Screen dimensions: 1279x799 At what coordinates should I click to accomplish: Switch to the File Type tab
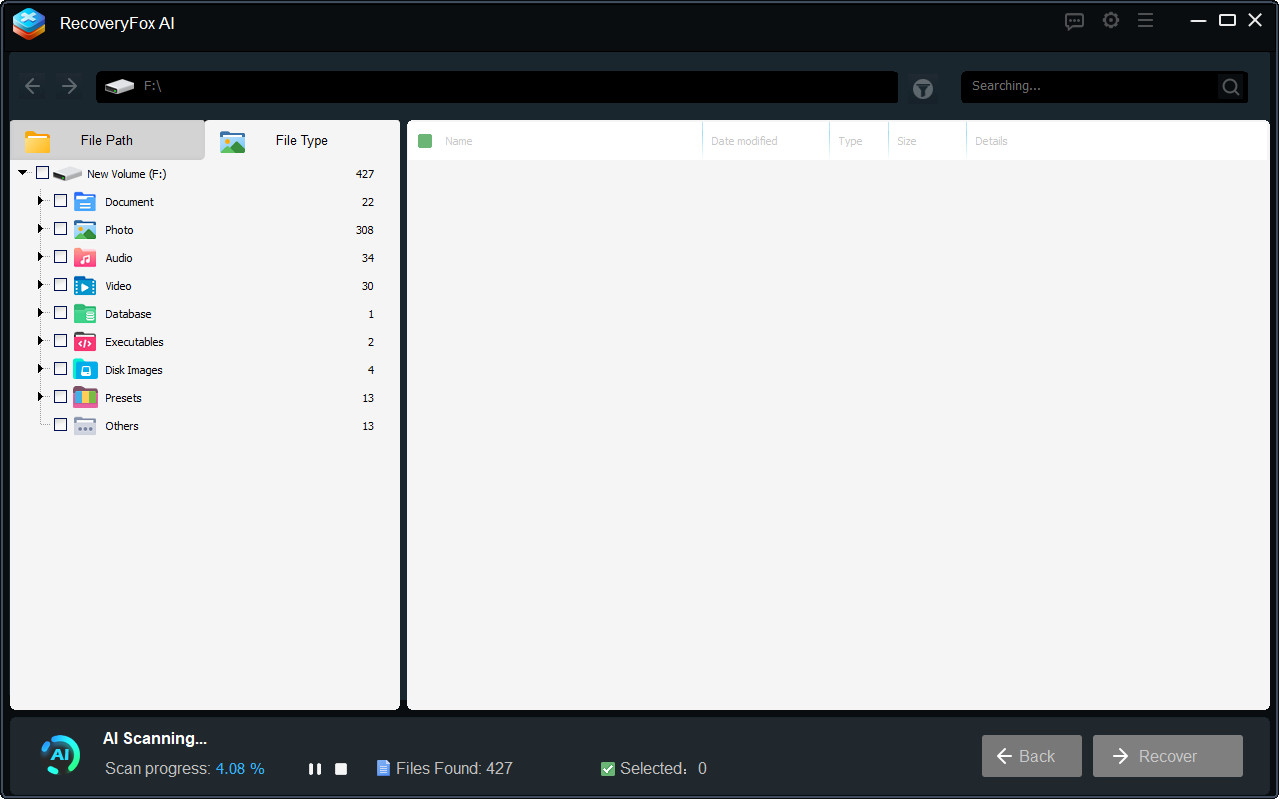point(301,140)
